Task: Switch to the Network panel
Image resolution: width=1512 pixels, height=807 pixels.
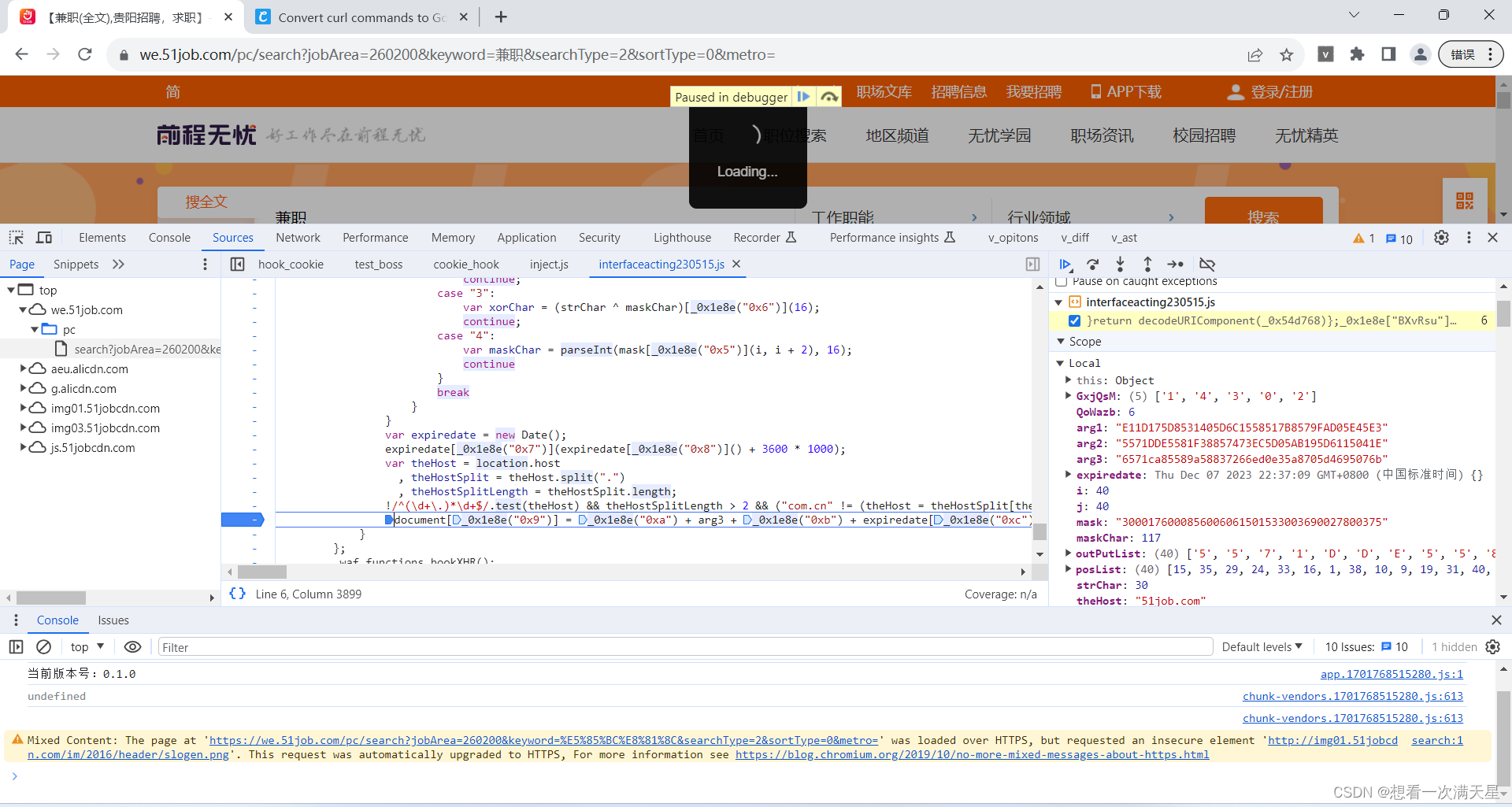Action: pyautogui.click(x=298, y=238)
